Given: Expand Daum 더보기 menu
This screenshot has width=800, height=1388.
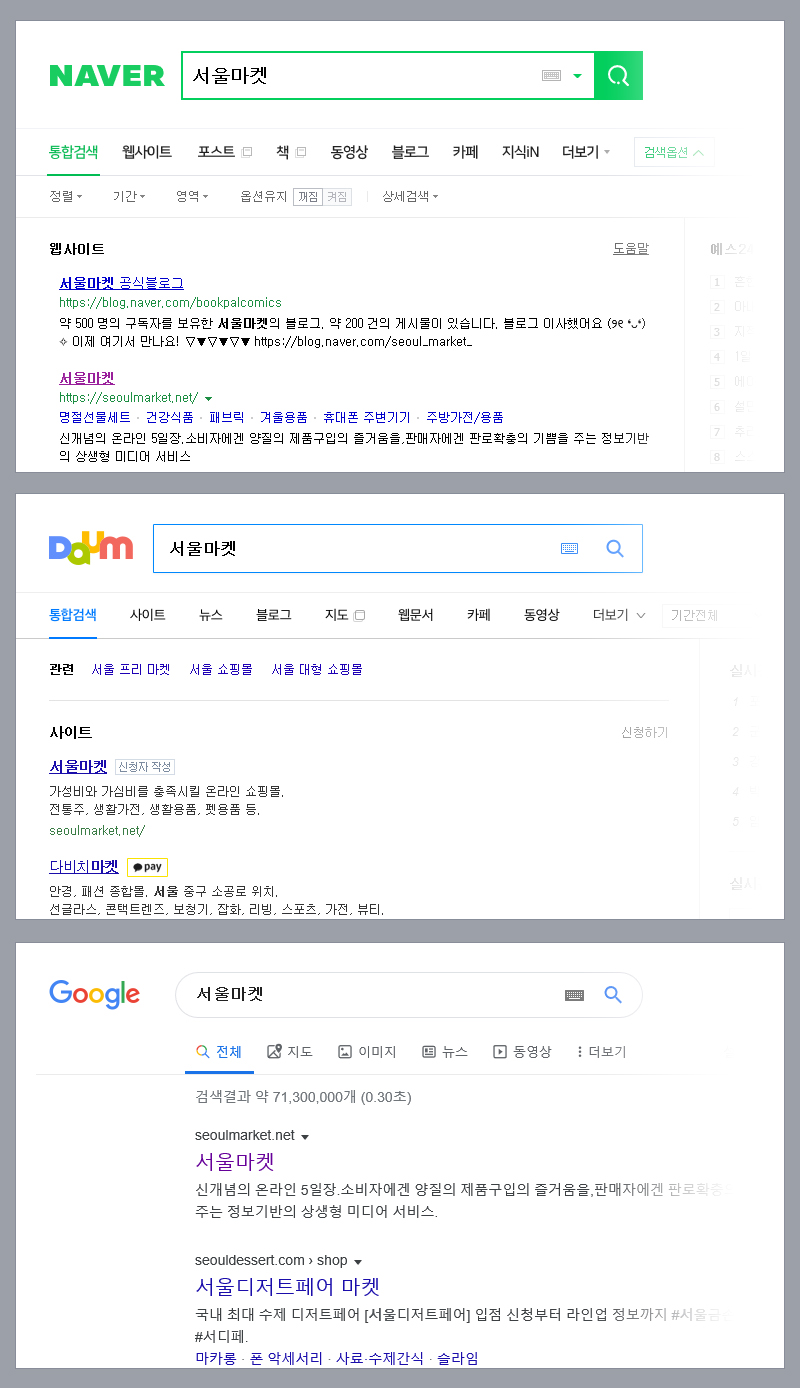Looking at the screenshot, I should 619,615.
